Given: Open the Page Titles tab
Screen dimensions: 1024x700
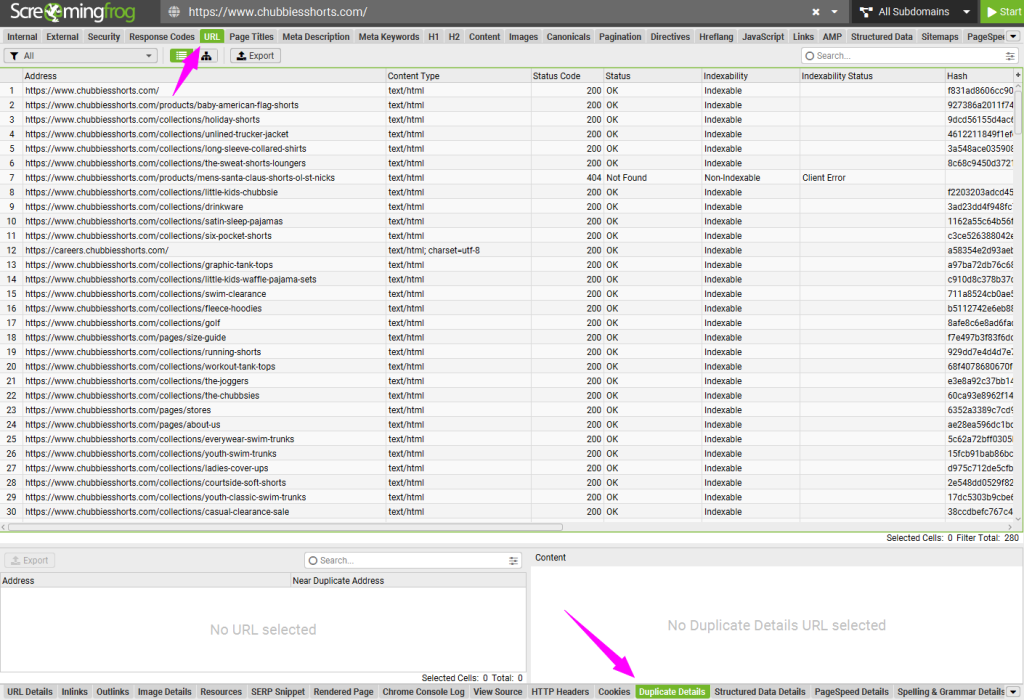Looking at the screenshot, I should 251,37.
